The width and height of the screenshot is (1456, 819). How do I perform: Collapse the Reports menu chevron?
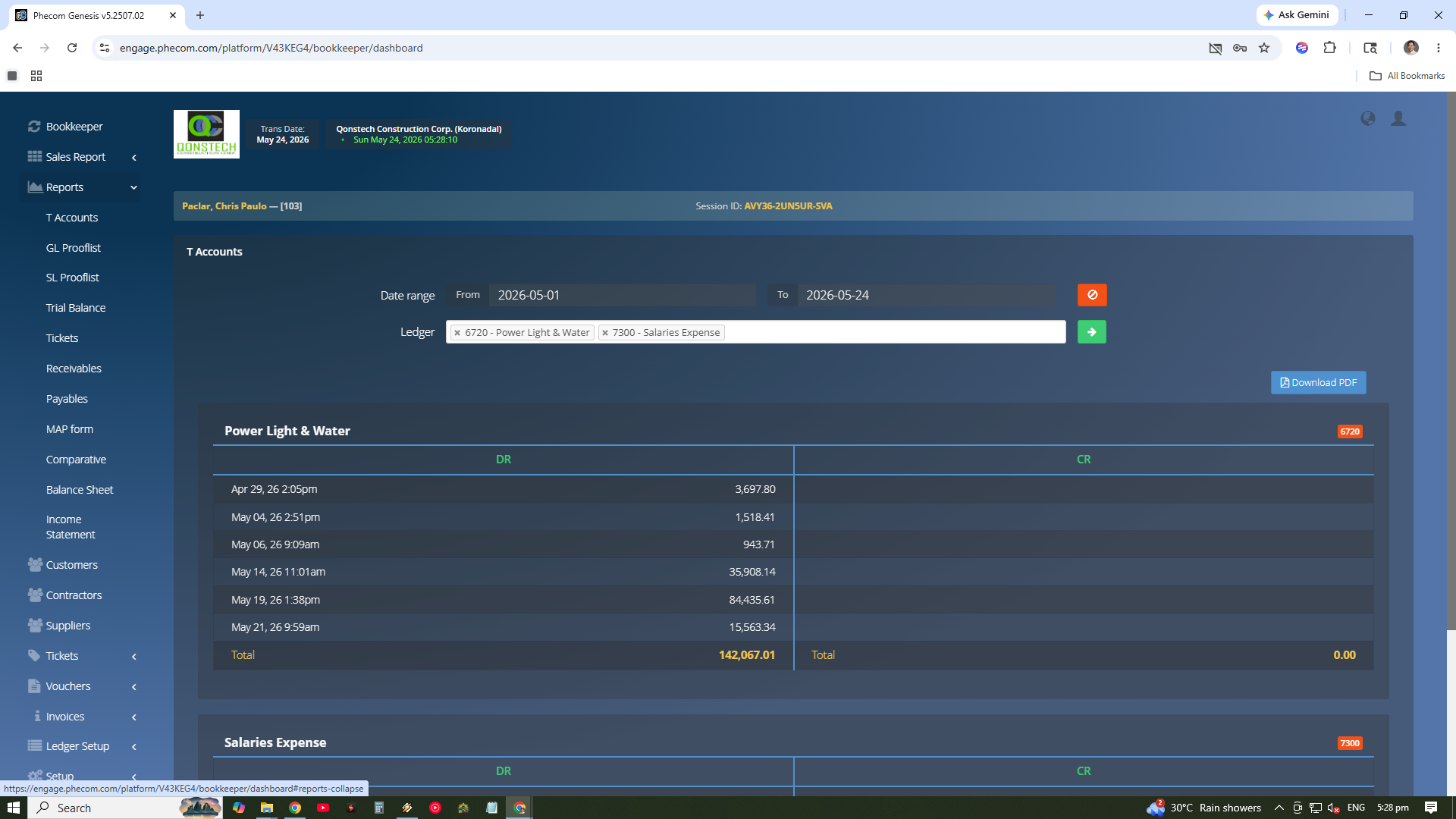(134, 187)
